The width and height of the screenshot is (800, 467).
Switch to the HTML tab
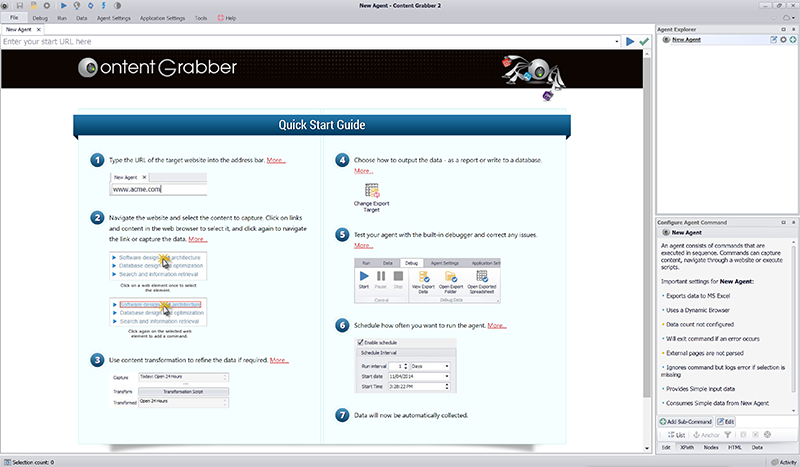point(735,447)
